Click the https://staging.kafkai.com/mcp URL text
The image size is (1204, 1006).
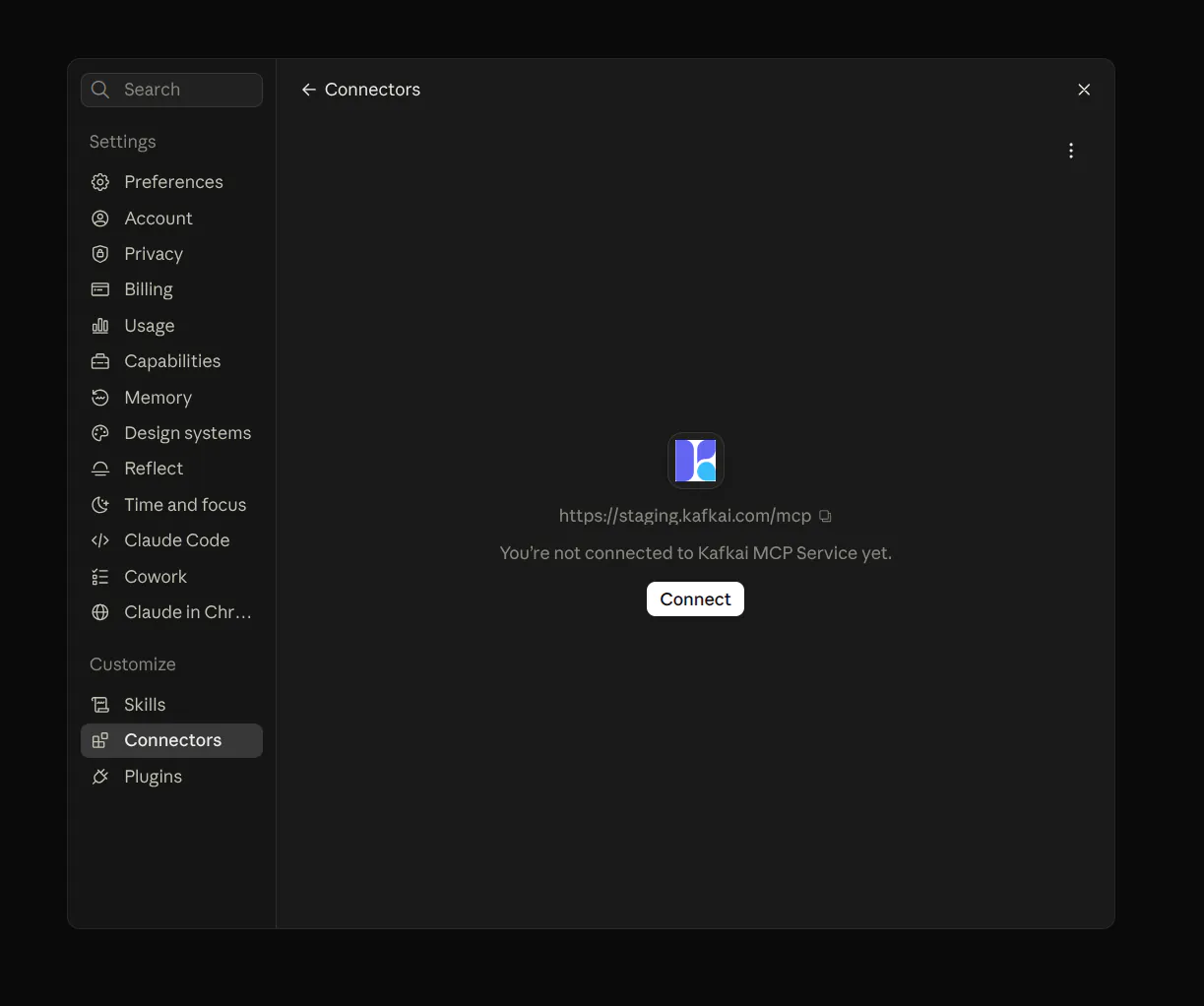685,516
